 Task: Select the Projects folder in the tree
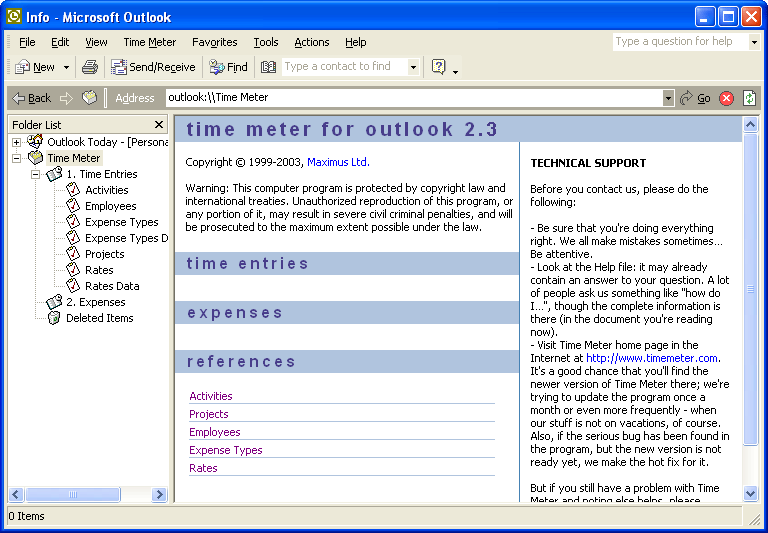[105, 254]
